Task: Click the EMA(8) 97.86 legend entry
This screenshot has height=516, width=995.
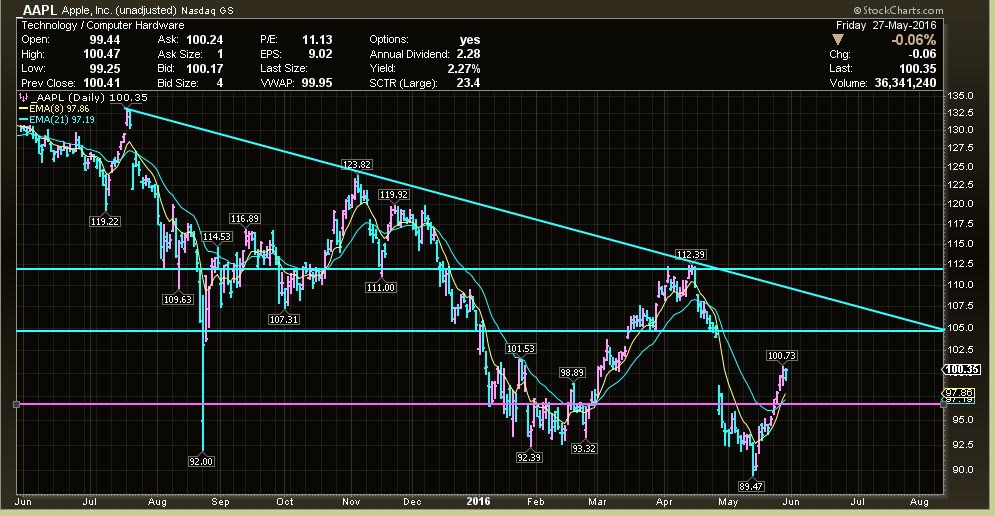Action: pos(55,109)
